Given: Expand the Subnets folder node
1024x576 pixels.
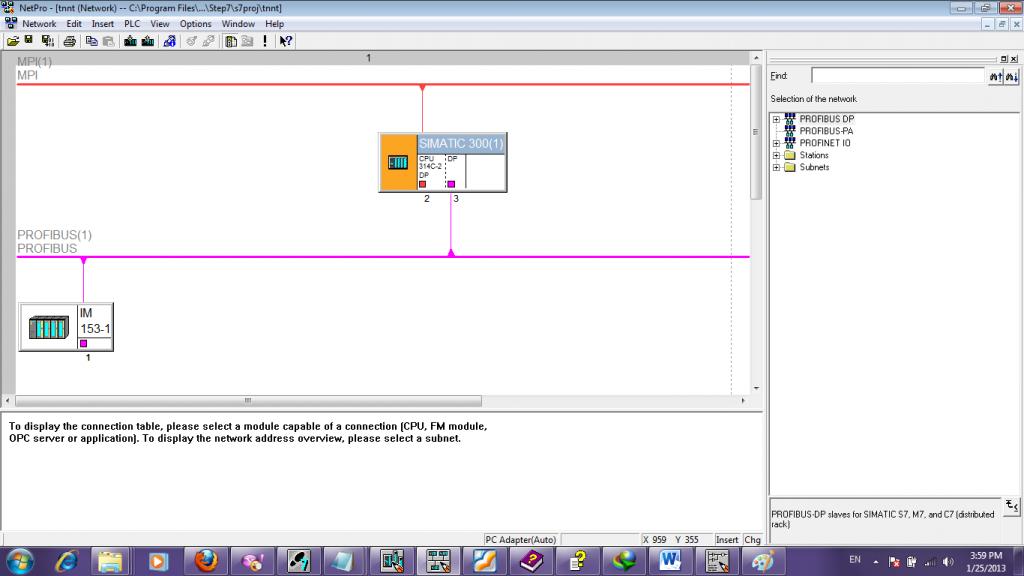Looking at the screenshot, I should [776, 167].
